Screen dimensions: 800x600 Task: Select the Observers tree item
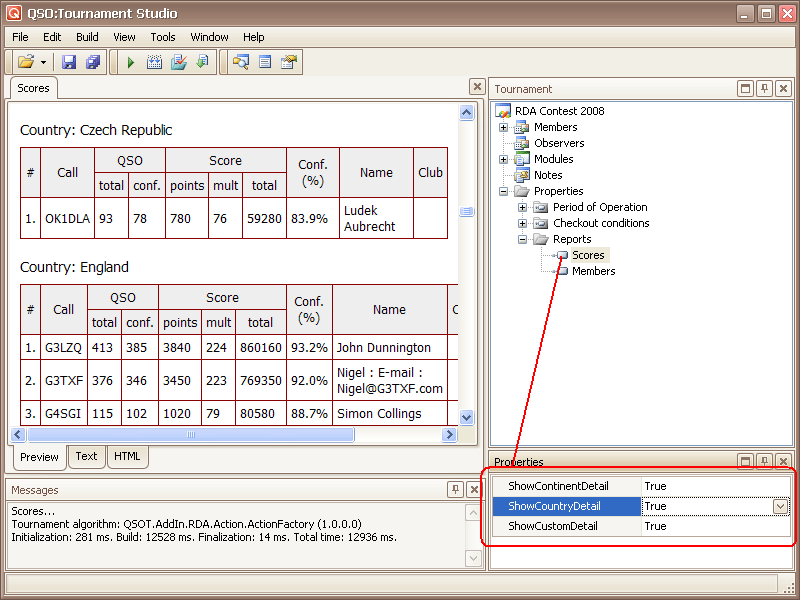[x=559, y=143]
